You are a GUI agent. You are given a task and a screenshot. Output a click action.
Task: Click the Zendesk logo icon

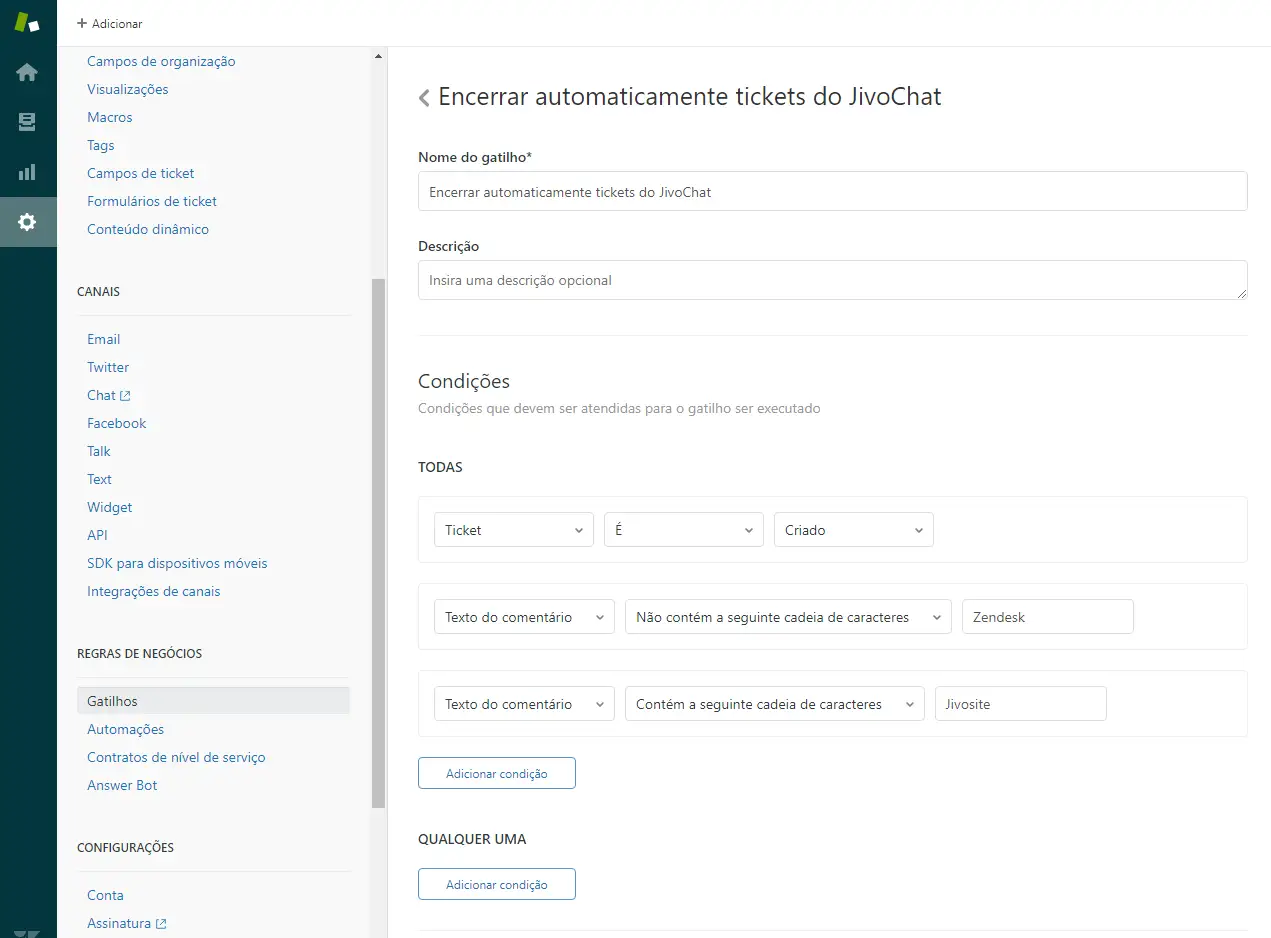27,23
